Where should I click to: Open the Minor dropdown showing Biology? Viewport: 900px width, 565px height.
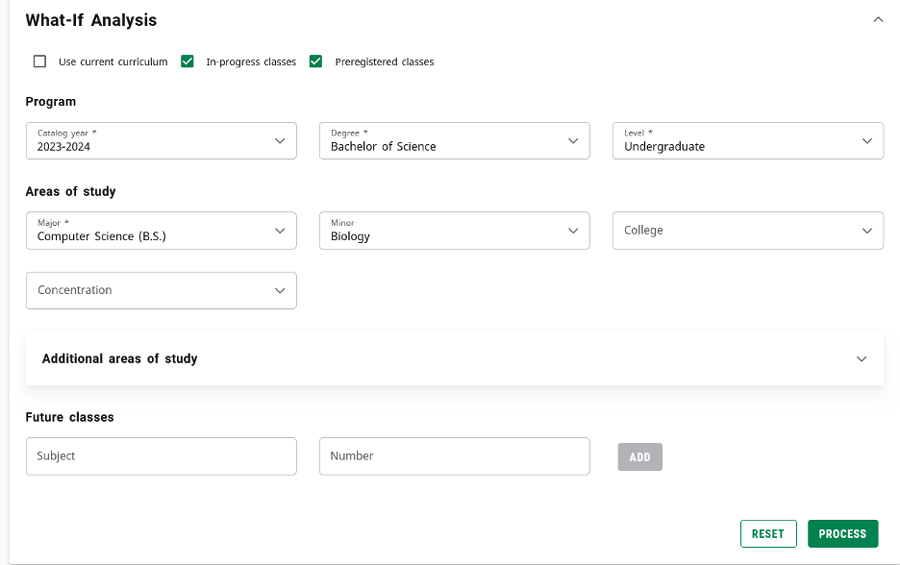click(453, 230)
